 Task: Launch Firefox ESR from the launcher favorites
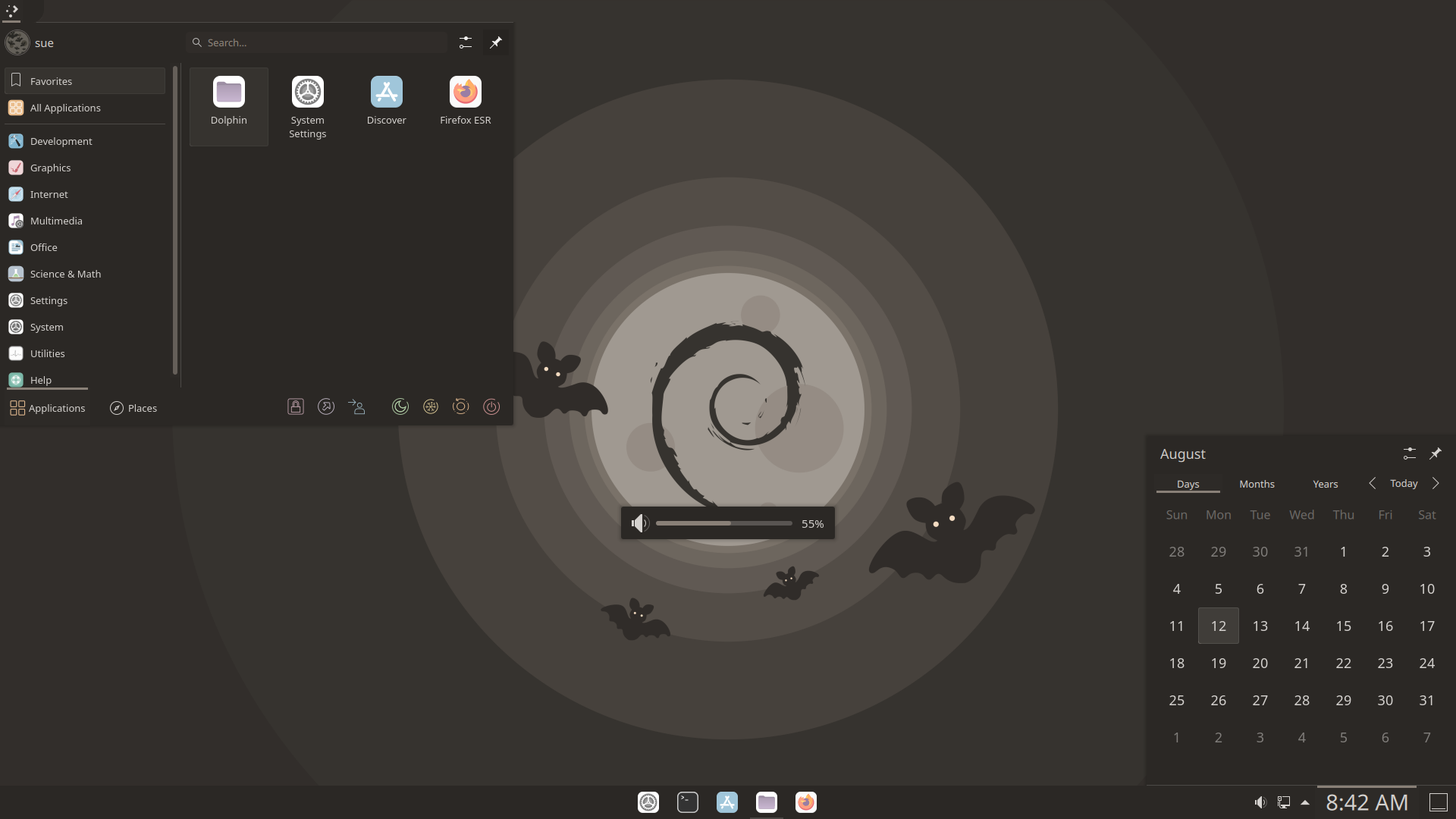coord(465,106)
